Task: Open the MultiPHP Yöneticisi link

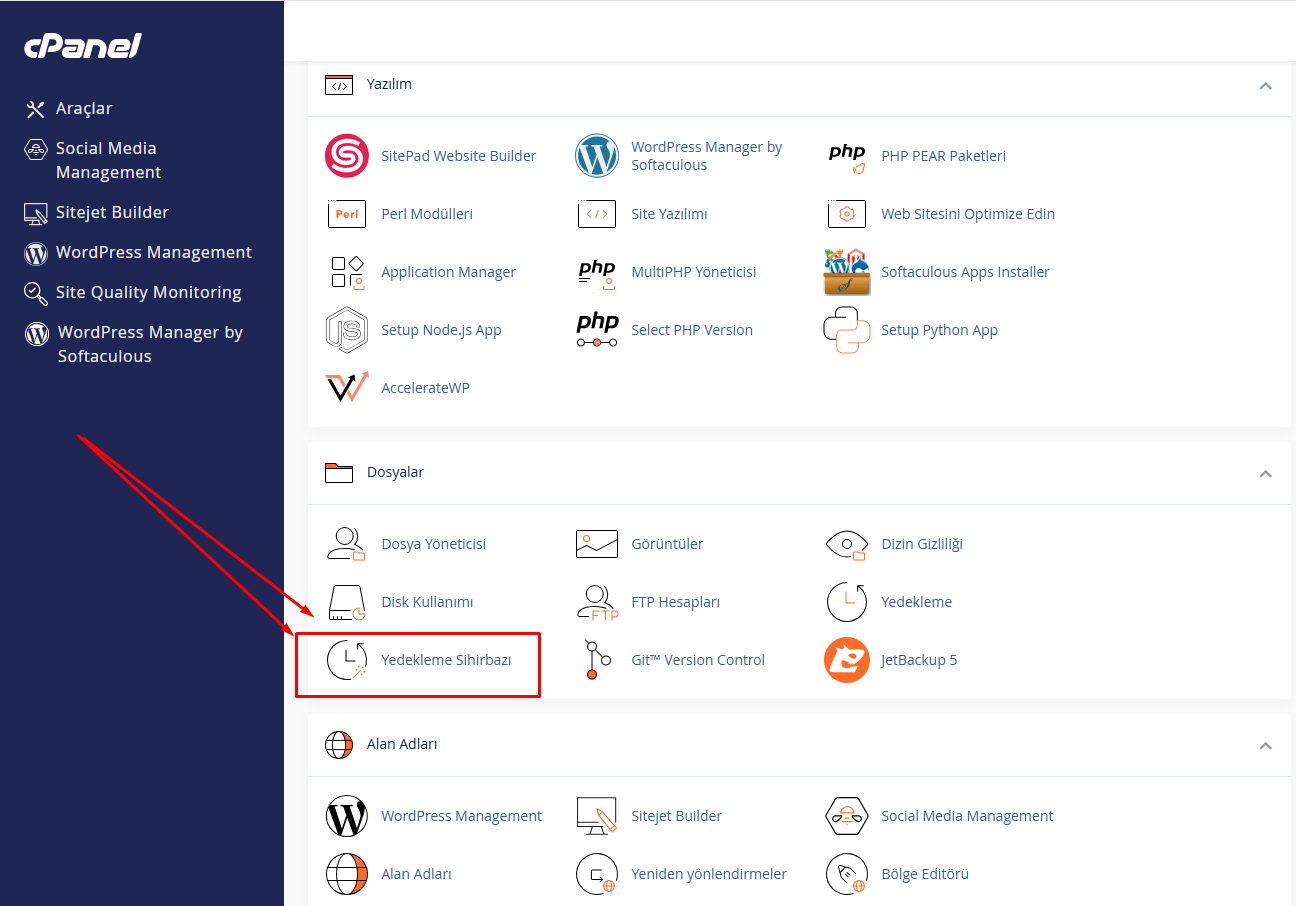Action: (x=694, y=272)
